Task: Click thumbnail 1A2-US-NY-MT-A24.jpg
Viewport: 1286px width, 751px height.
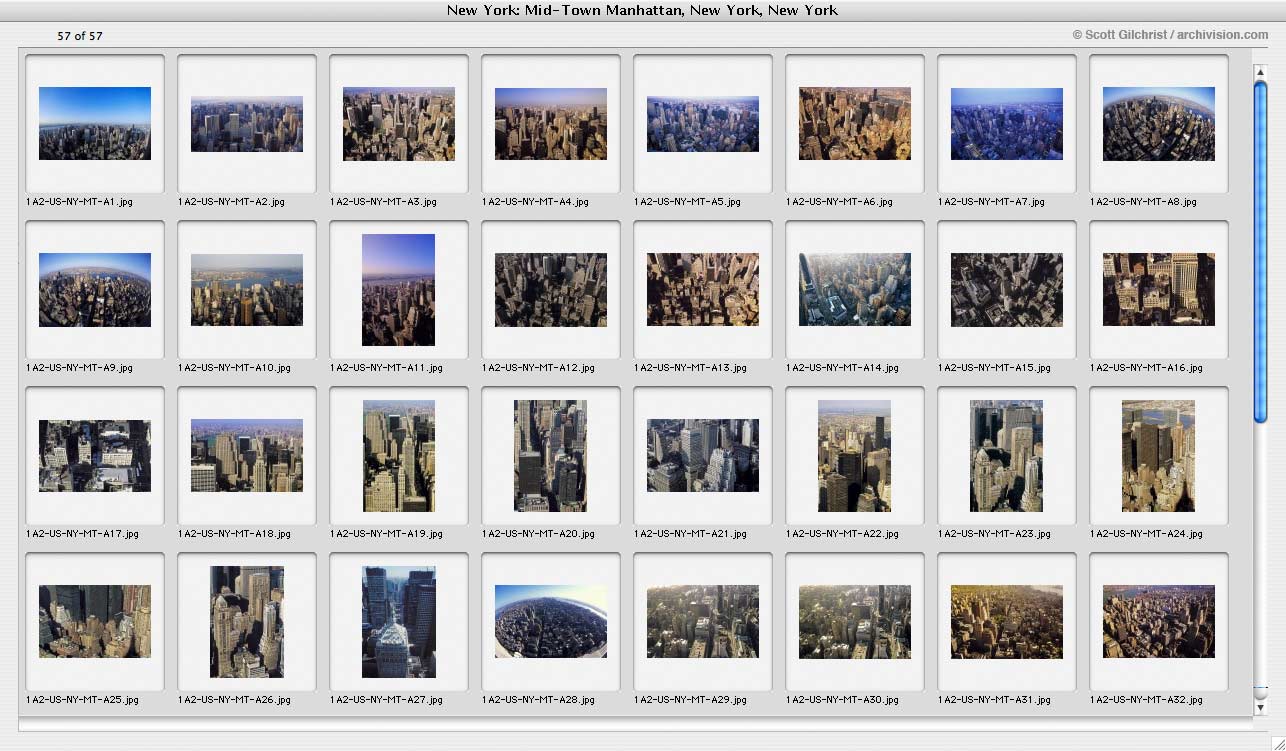Action: click(x=1159, y=456)
